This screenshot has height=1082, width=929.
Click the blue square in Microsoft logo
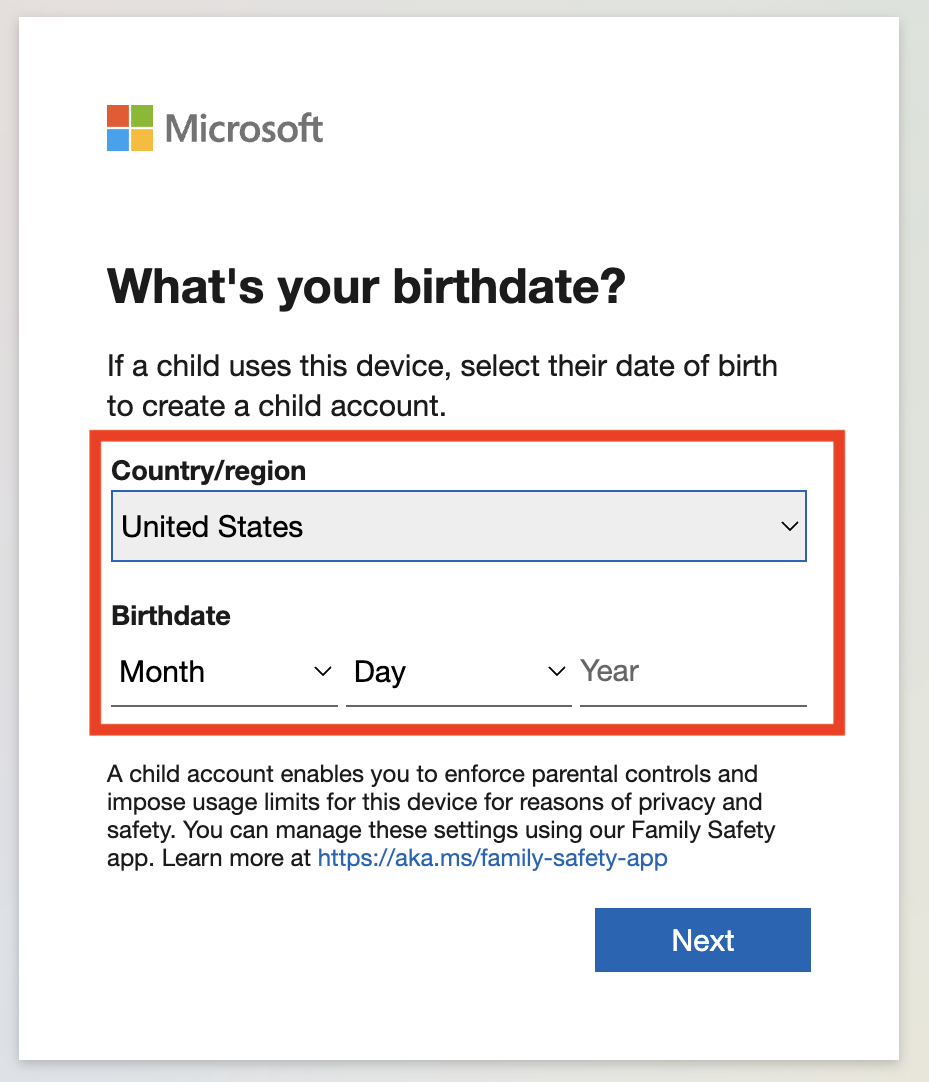click(118, 141)
